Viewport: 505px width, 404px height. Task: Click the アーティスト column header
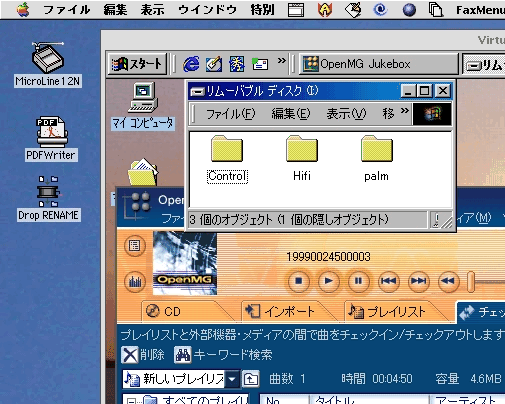467,399
